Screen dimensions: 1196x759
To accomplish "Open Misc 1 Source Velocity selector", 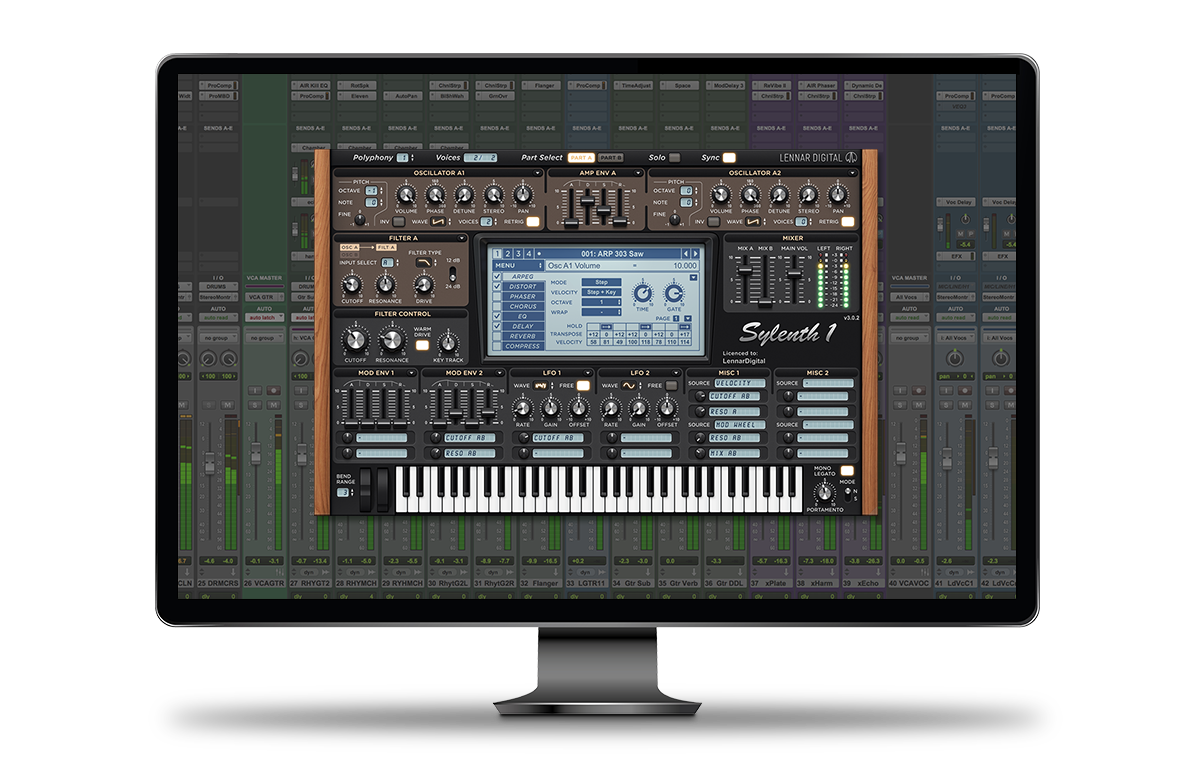I will coord(741,383).
